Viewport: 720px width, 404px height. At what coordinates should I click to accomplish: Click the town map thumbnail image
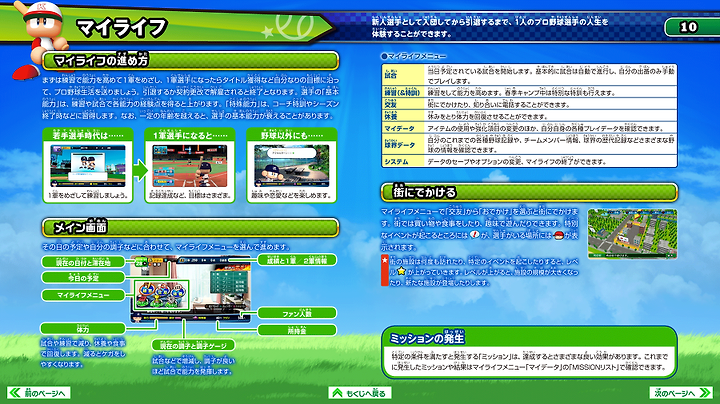click(x=632, y=234)
